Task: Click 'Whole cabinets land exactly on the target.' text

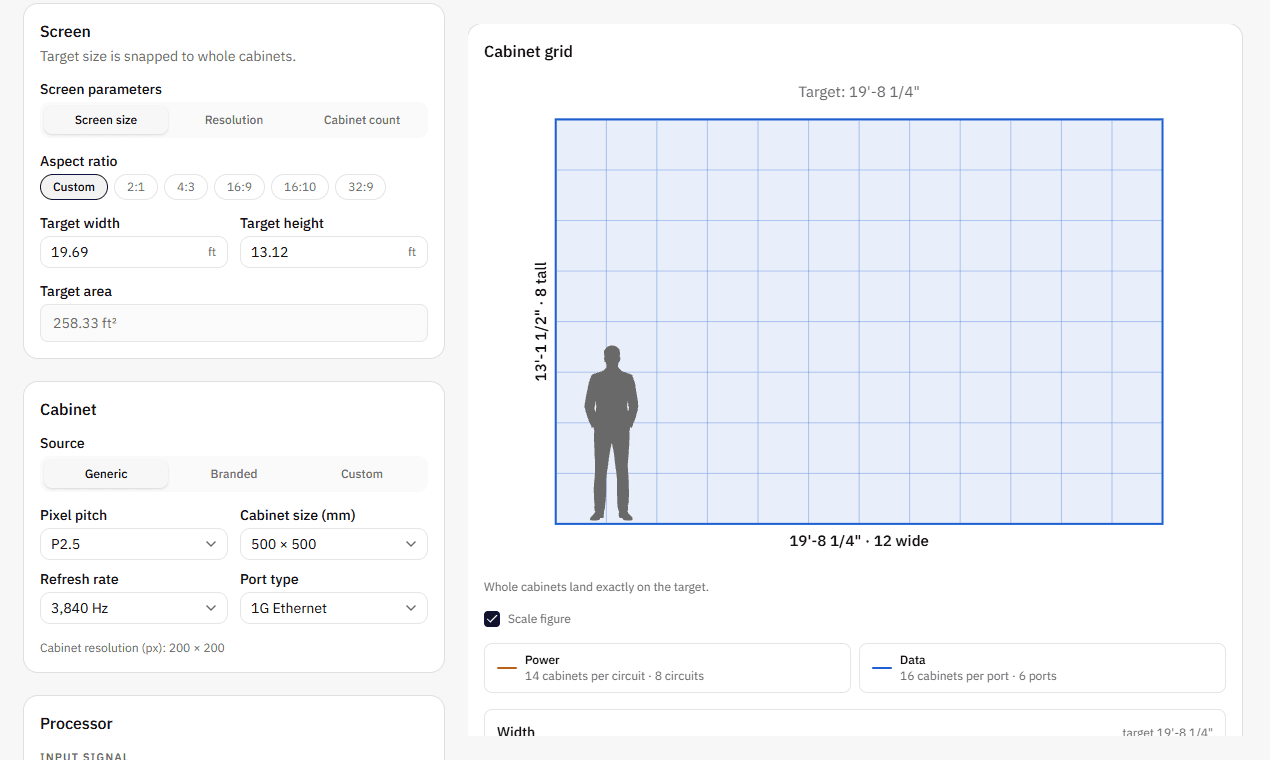Action: click(x=596, y=587)
